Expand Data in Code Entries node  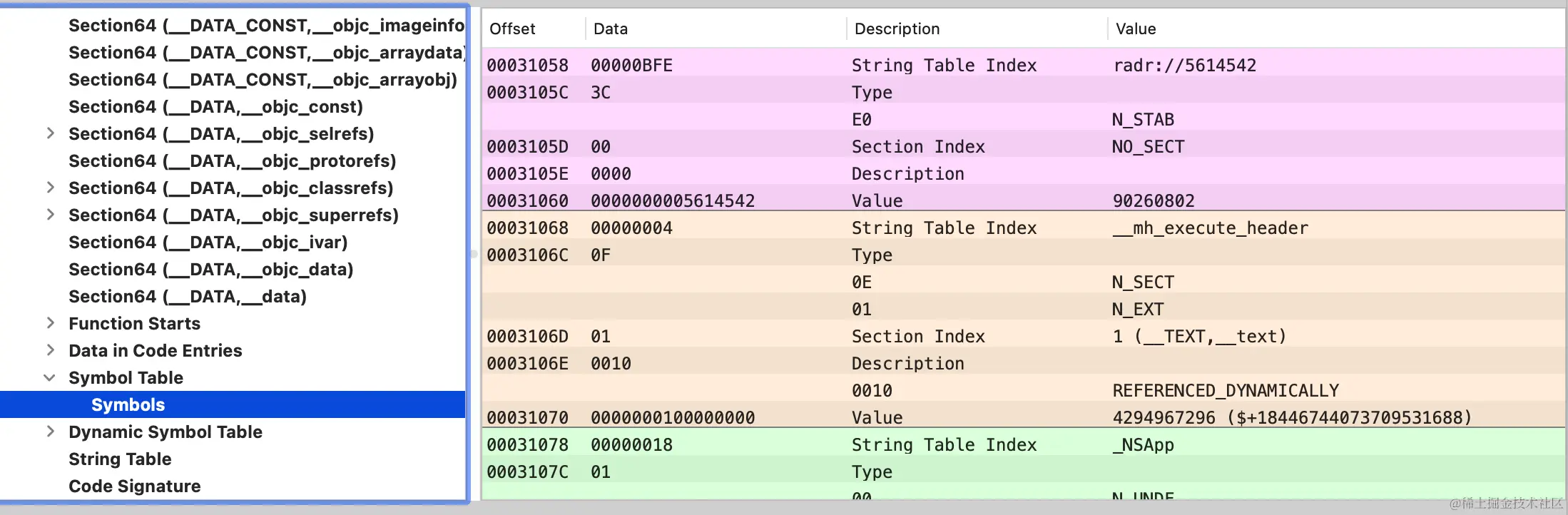point(50,350)
